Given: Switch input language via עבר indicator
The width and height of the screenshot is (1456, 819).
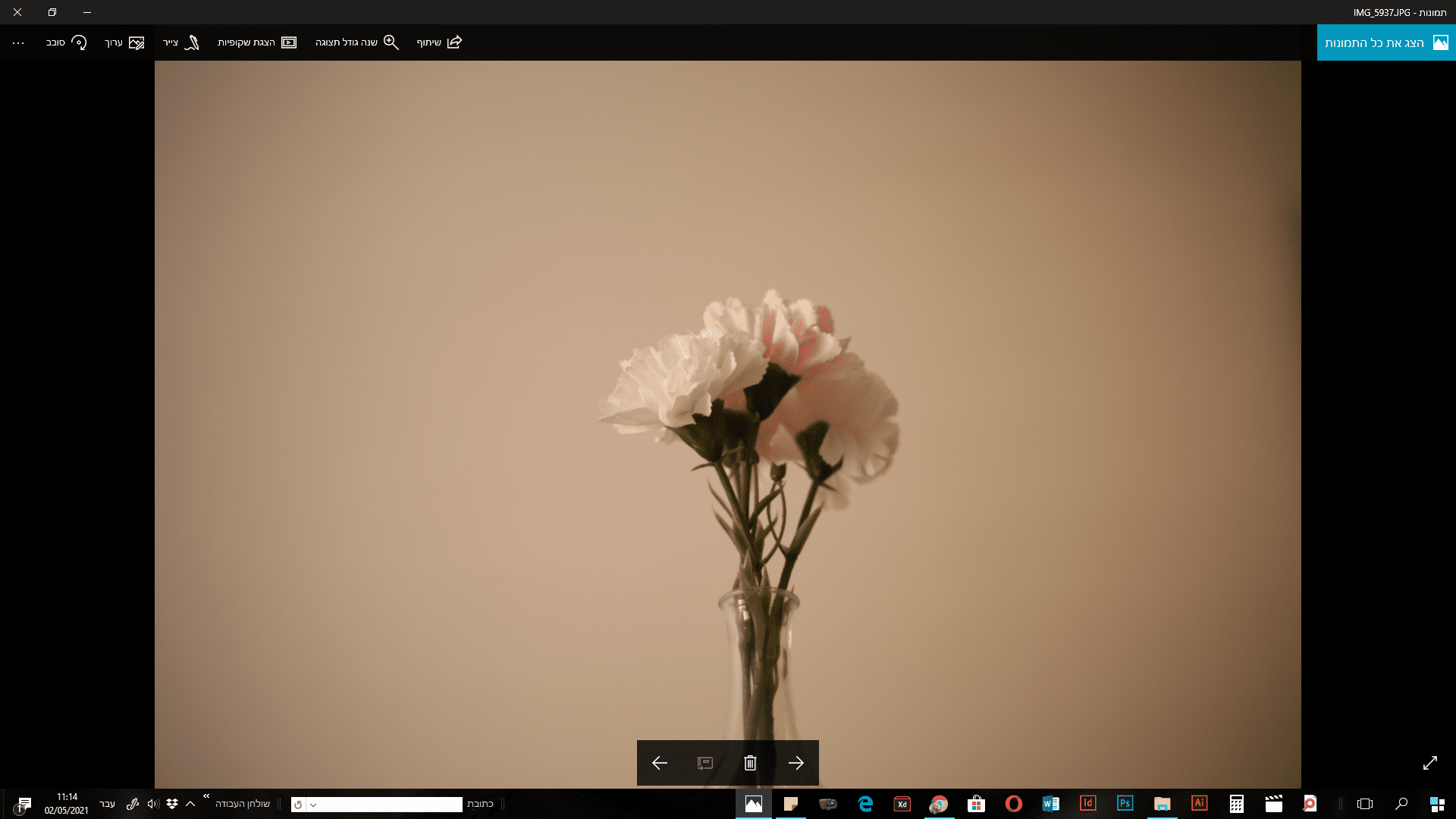Looking at the screenshot, I should [x=107, y=804].
